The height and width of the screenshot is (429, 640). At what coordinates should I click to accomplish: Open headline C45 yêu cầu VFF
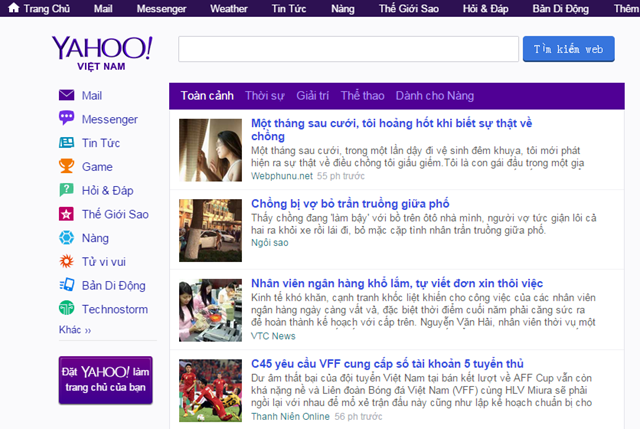387,363
